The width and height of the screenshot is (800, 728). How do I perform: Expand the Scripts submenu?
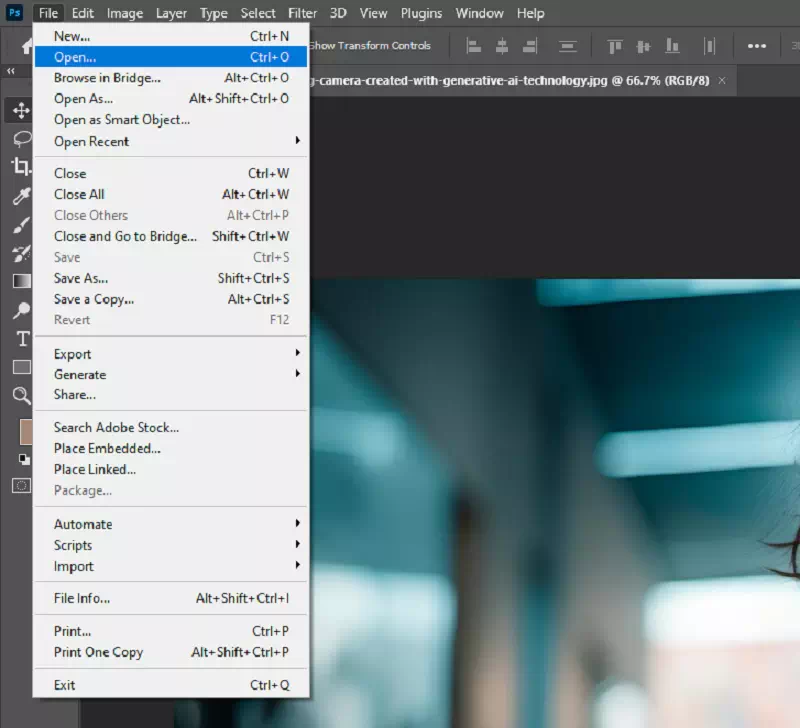pos(171,545)
